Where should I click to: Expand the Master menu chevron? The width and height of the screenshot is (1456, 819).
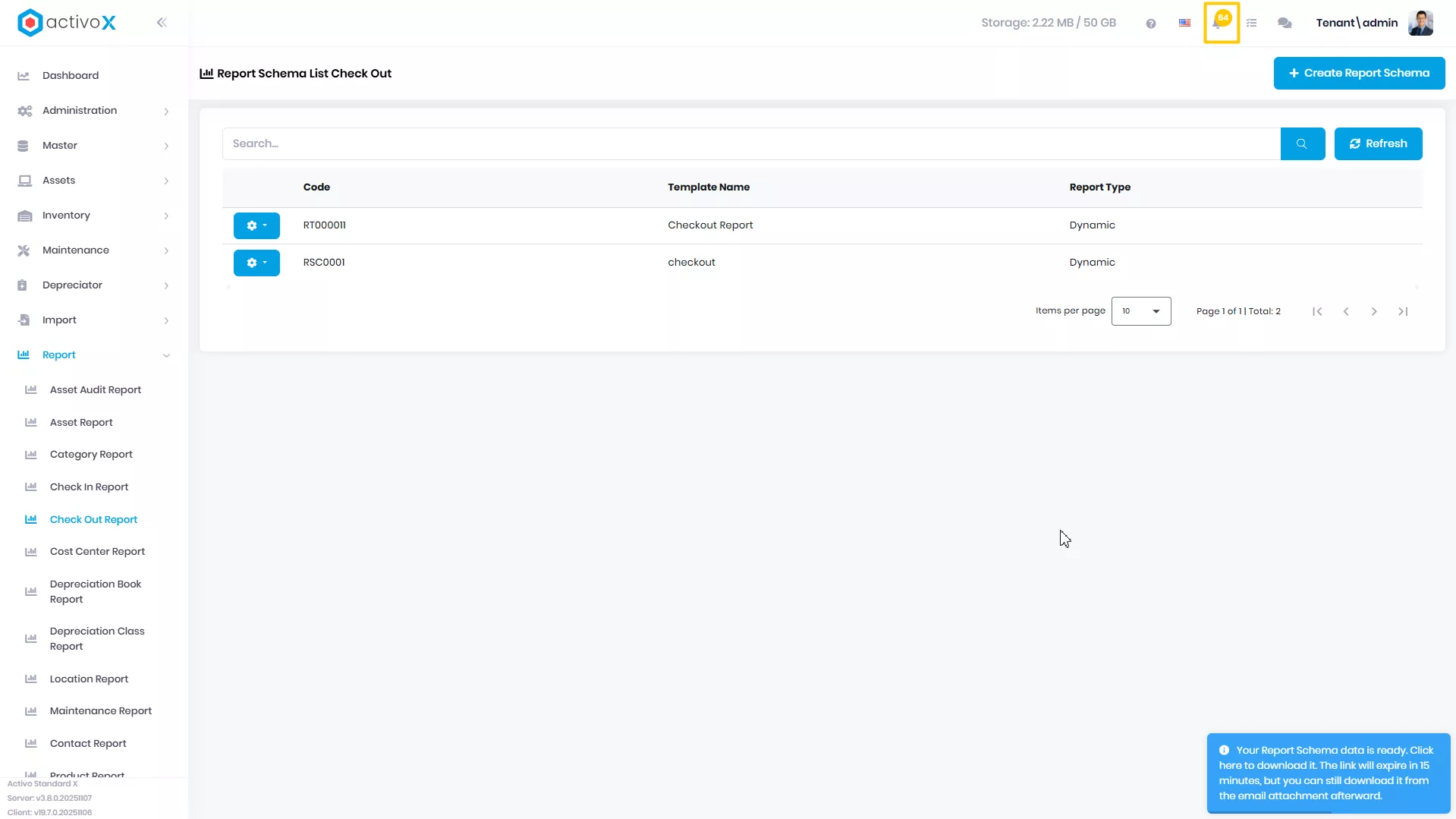point(166,146)
